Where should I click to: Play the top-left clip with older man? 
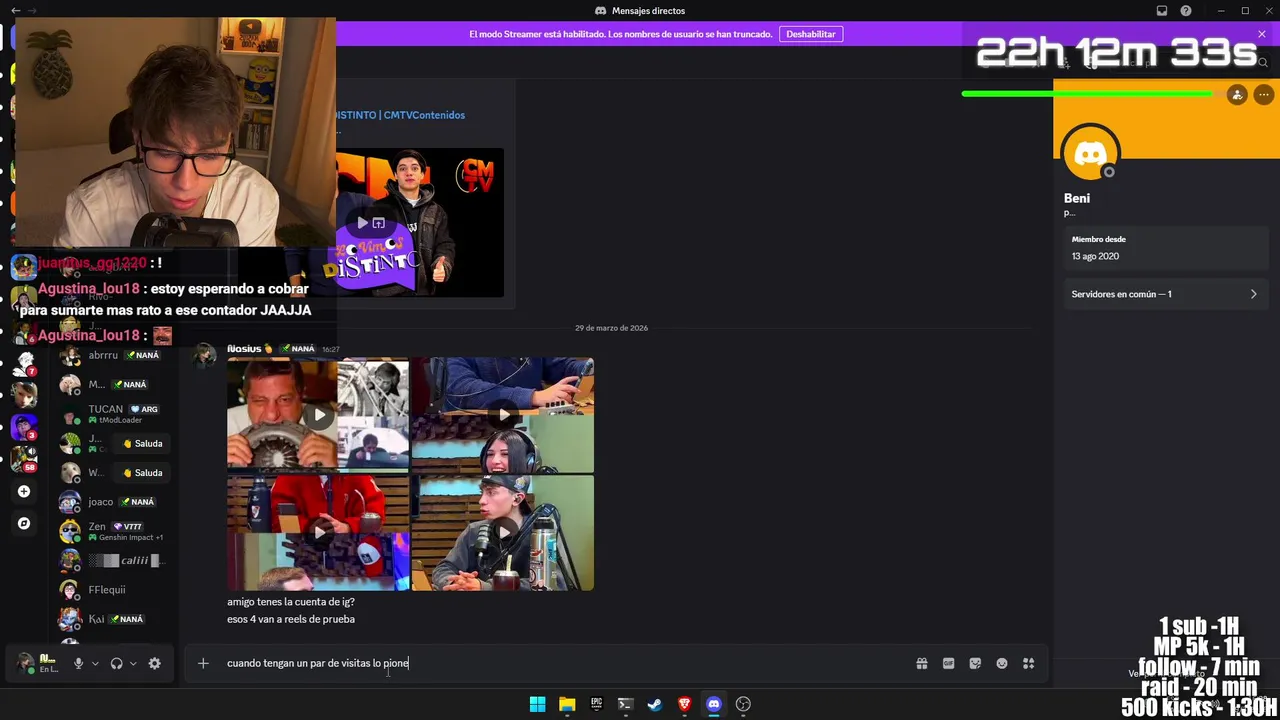pyautogui.click(x=318, y=414)
